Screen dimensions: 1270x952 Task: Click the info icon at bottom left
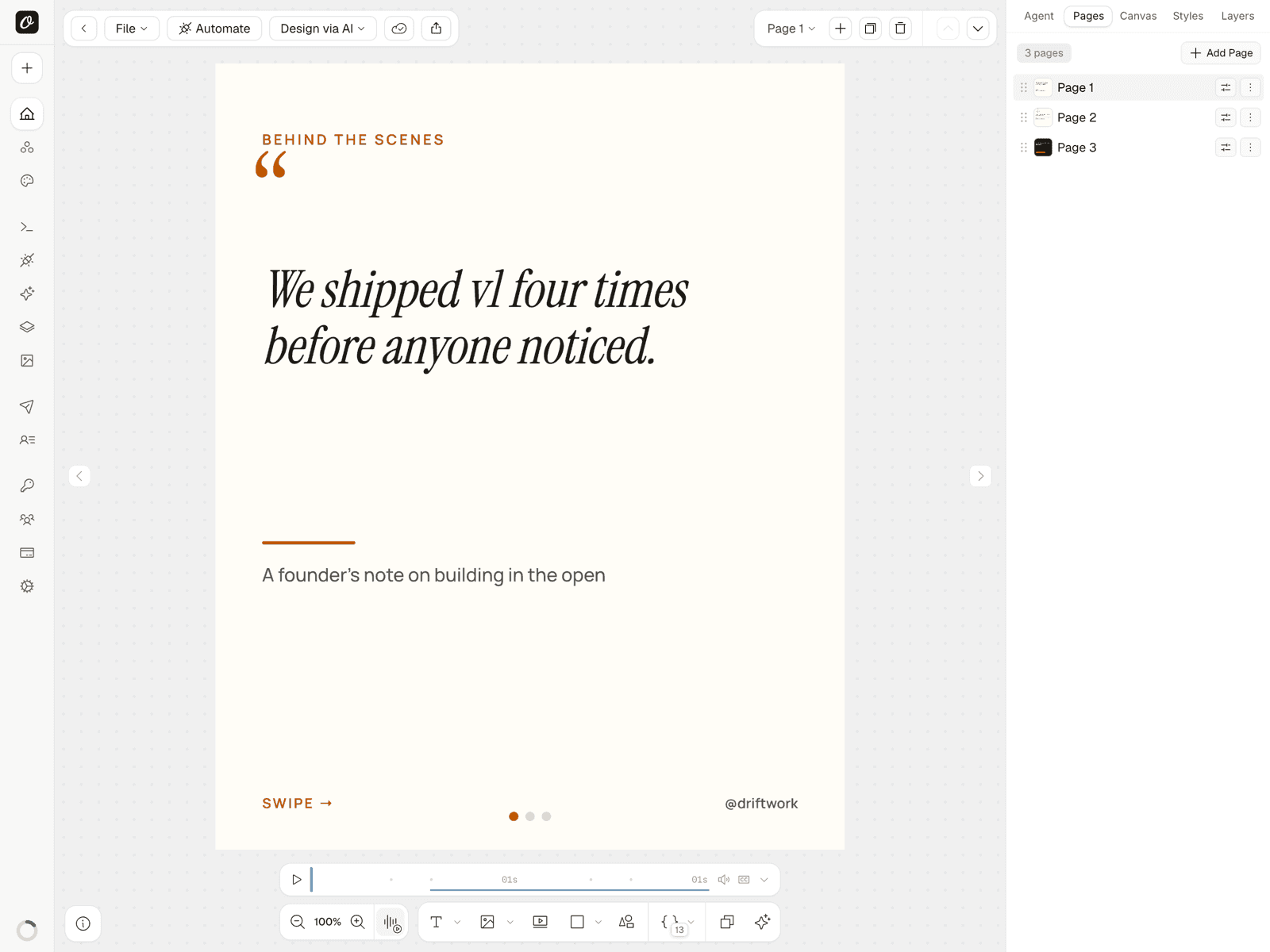[83, 923]
